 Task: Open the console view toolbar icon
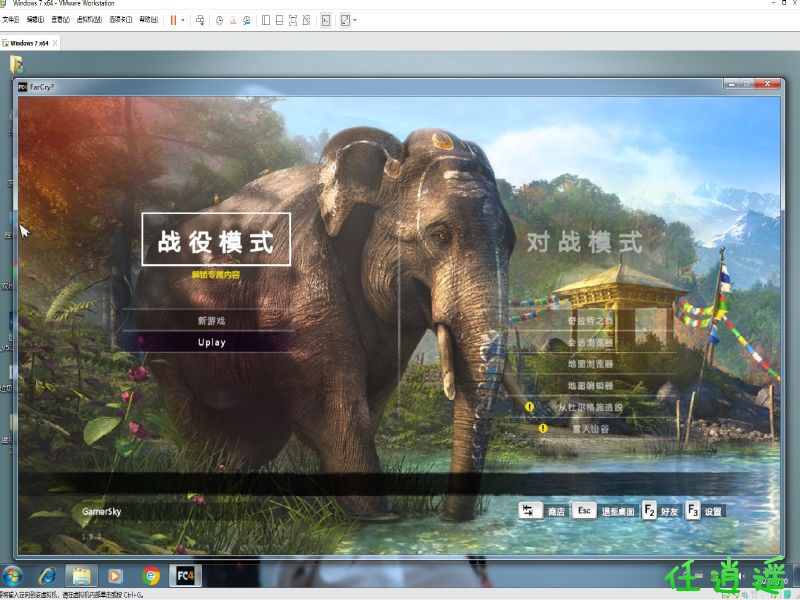tap(326, 20)
